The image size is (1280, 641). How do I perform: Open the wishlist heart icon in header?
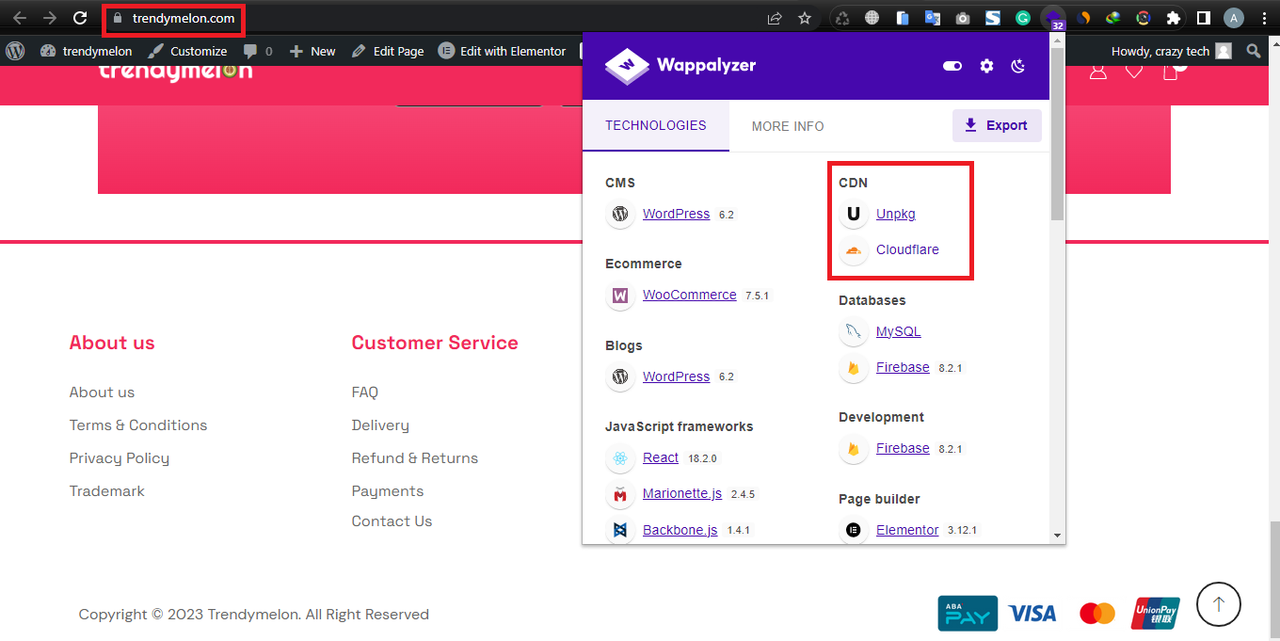point(1134,71)
